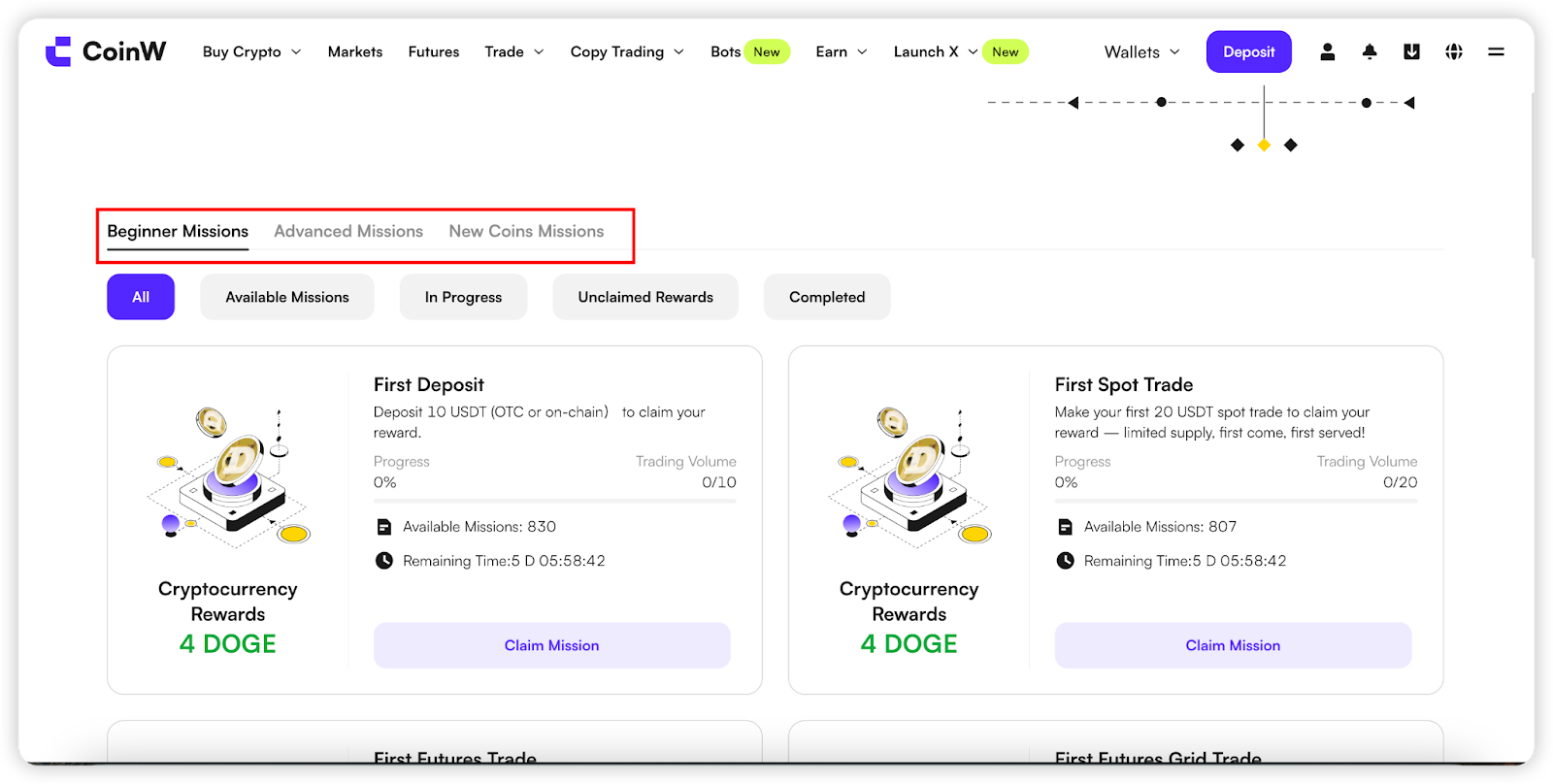Filter by Completed missions
1553x784 pixels.
[x=827, y=297]
